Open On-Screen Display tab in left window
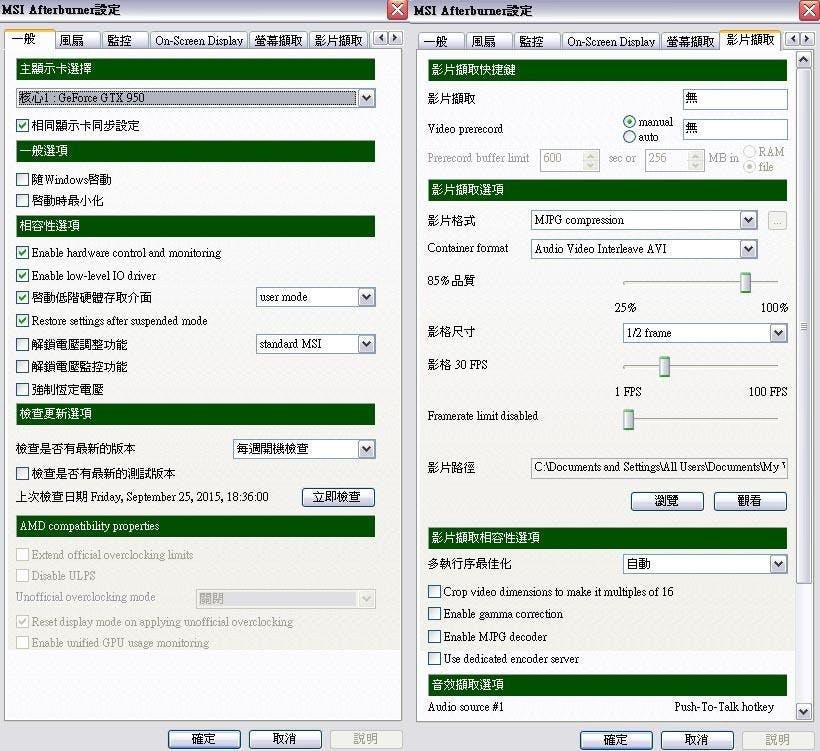The width and height of the screenshot is (820, 751). [199, 41]
